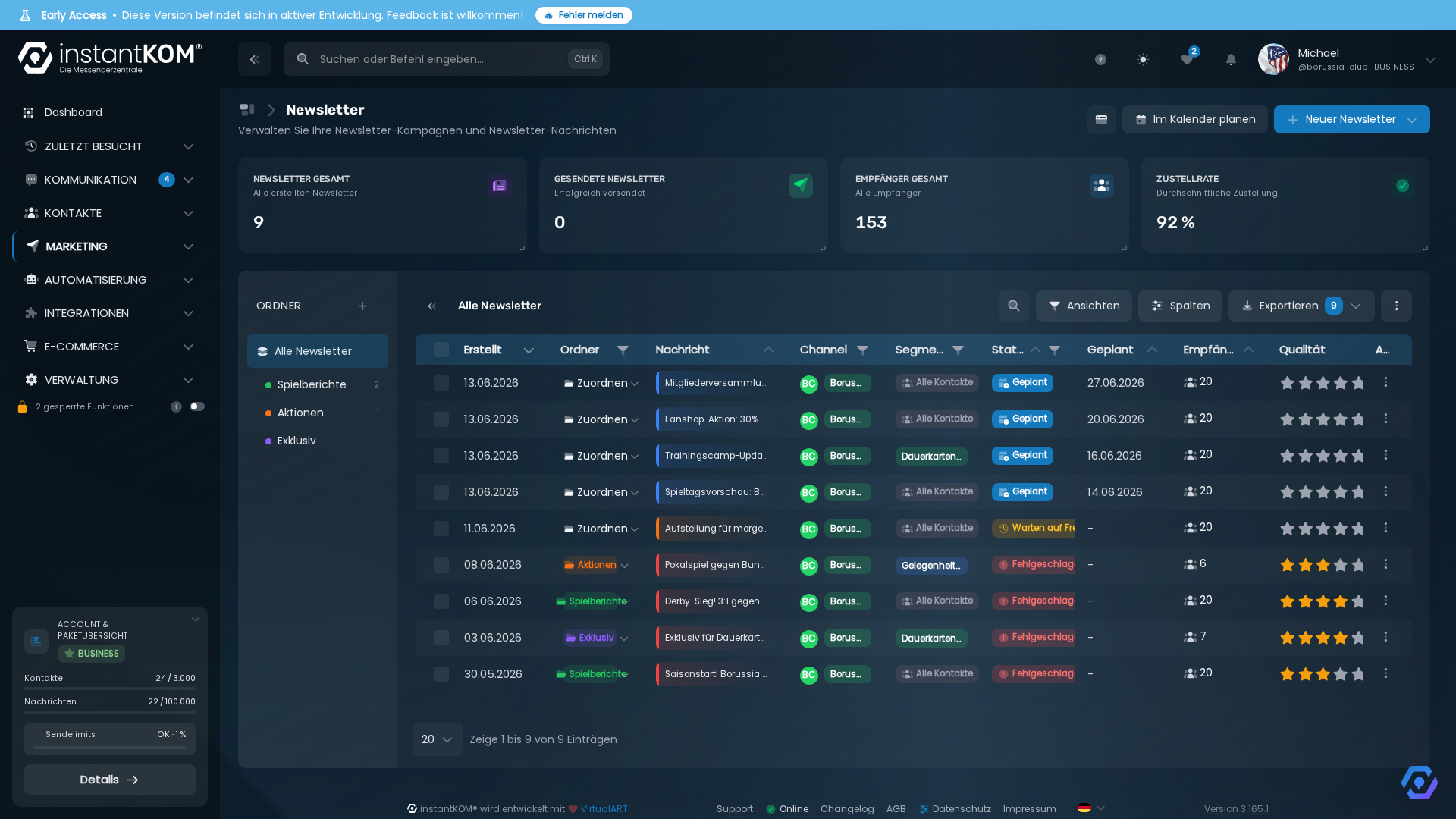Viewport: 1456px width, 819px height.
Task: Check the Mitgliederversammlung newsletter row checkbox
Action: point(441,383)
